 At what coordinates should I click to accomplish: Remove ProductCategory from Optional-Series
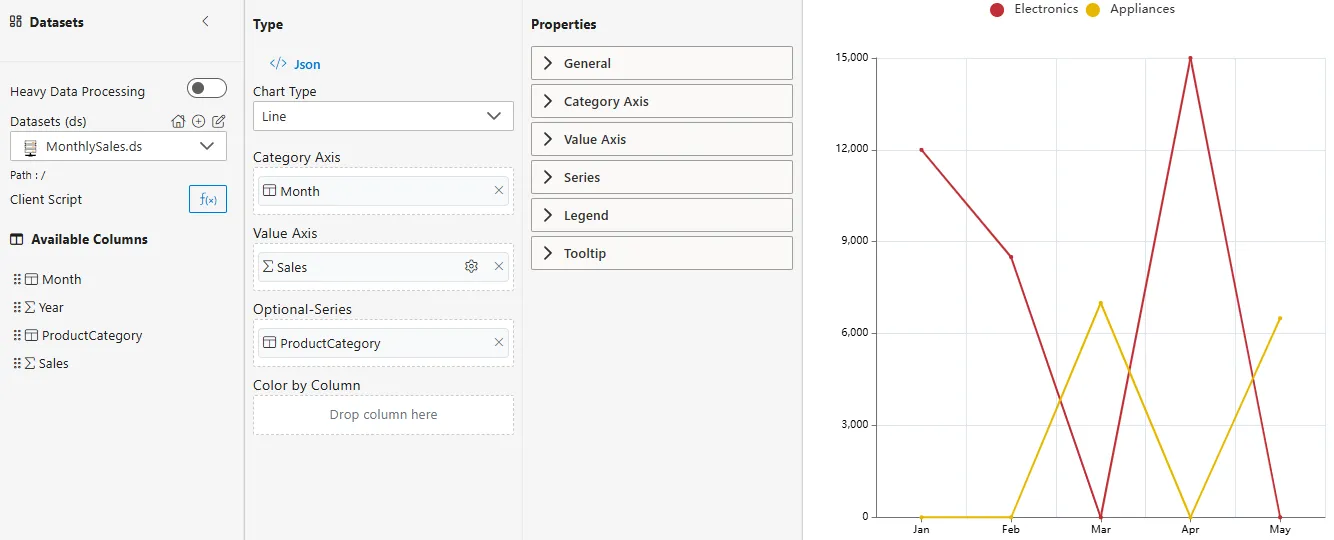(x=499, y=343)
